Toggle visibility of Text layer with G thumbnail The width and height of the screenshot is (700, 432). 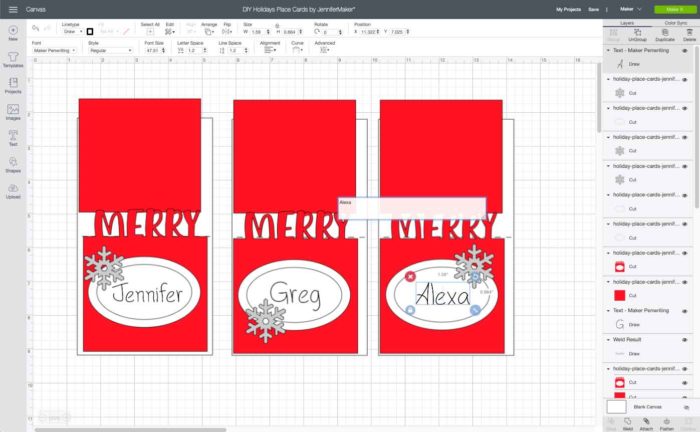(685, 311)
